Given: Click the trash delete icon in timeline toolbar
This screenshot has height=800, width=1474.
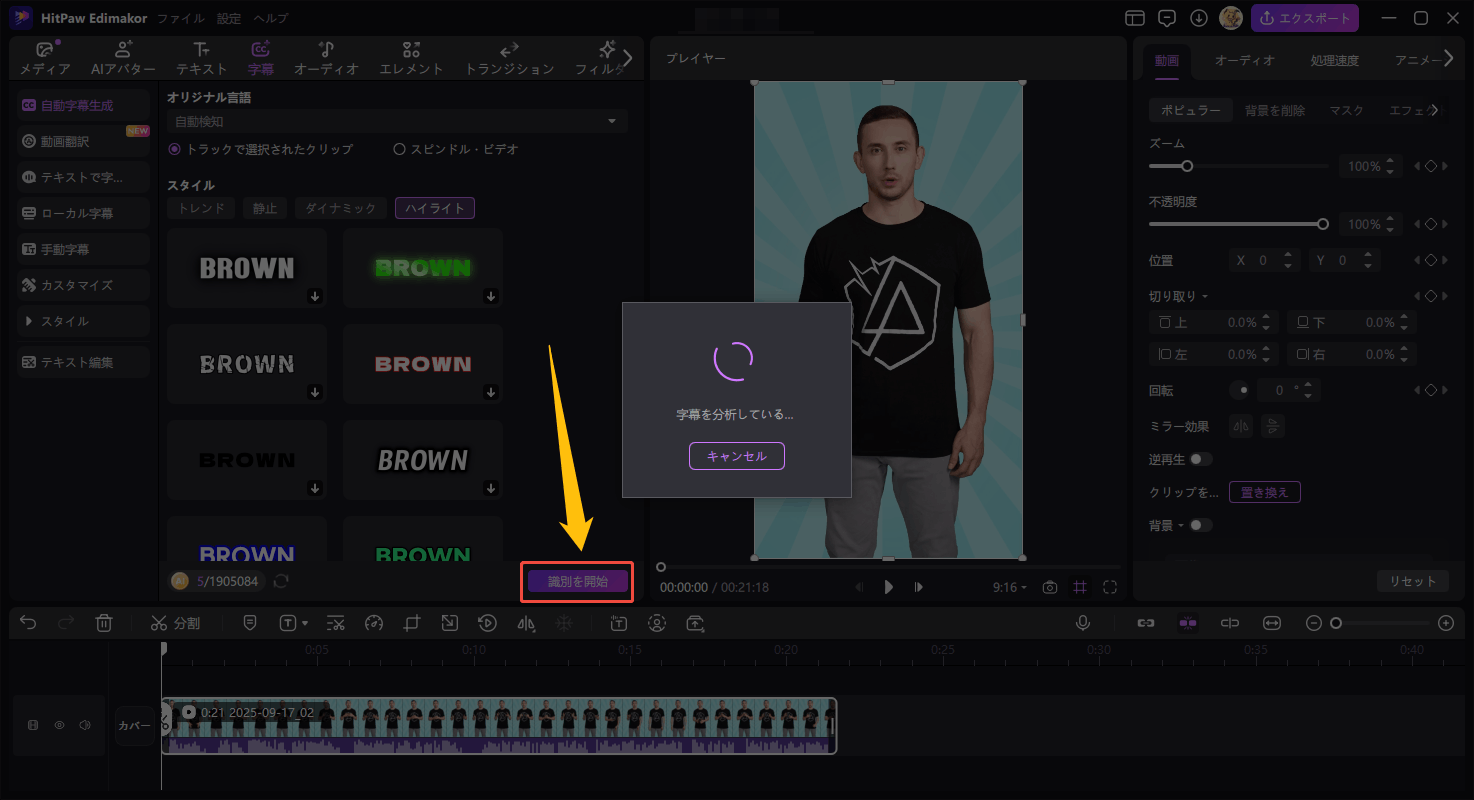Looking at the screenshot, I should tap(104, 623).
